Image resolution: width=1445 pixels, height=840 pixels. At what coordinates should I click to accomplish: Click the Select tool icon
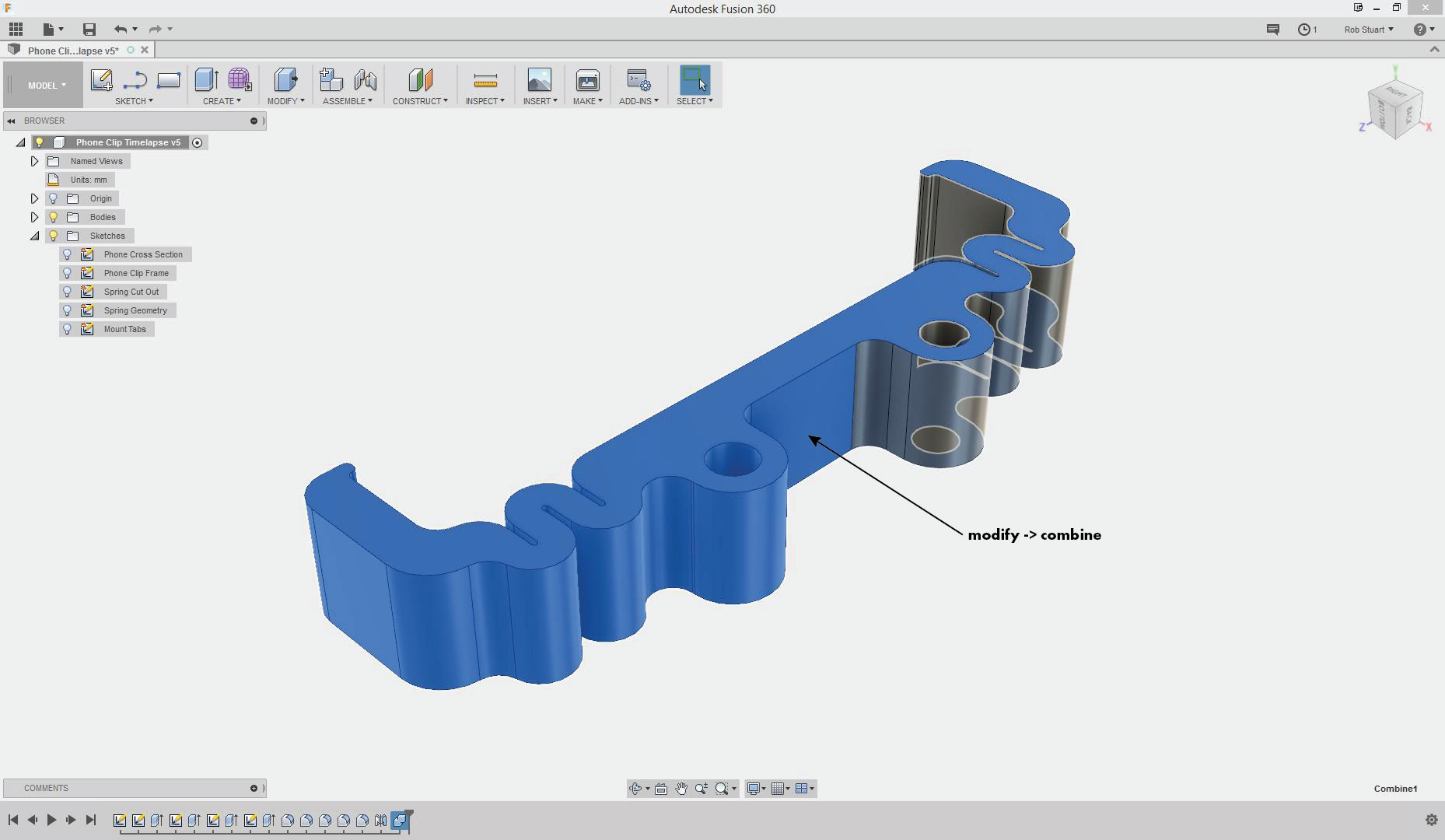695,80
